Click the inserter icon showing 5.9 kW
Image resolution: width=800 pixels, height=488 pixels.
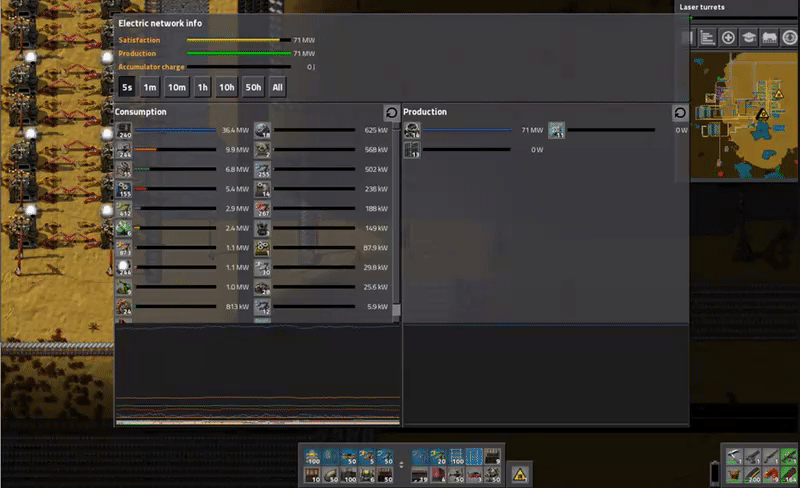point(262,307)
